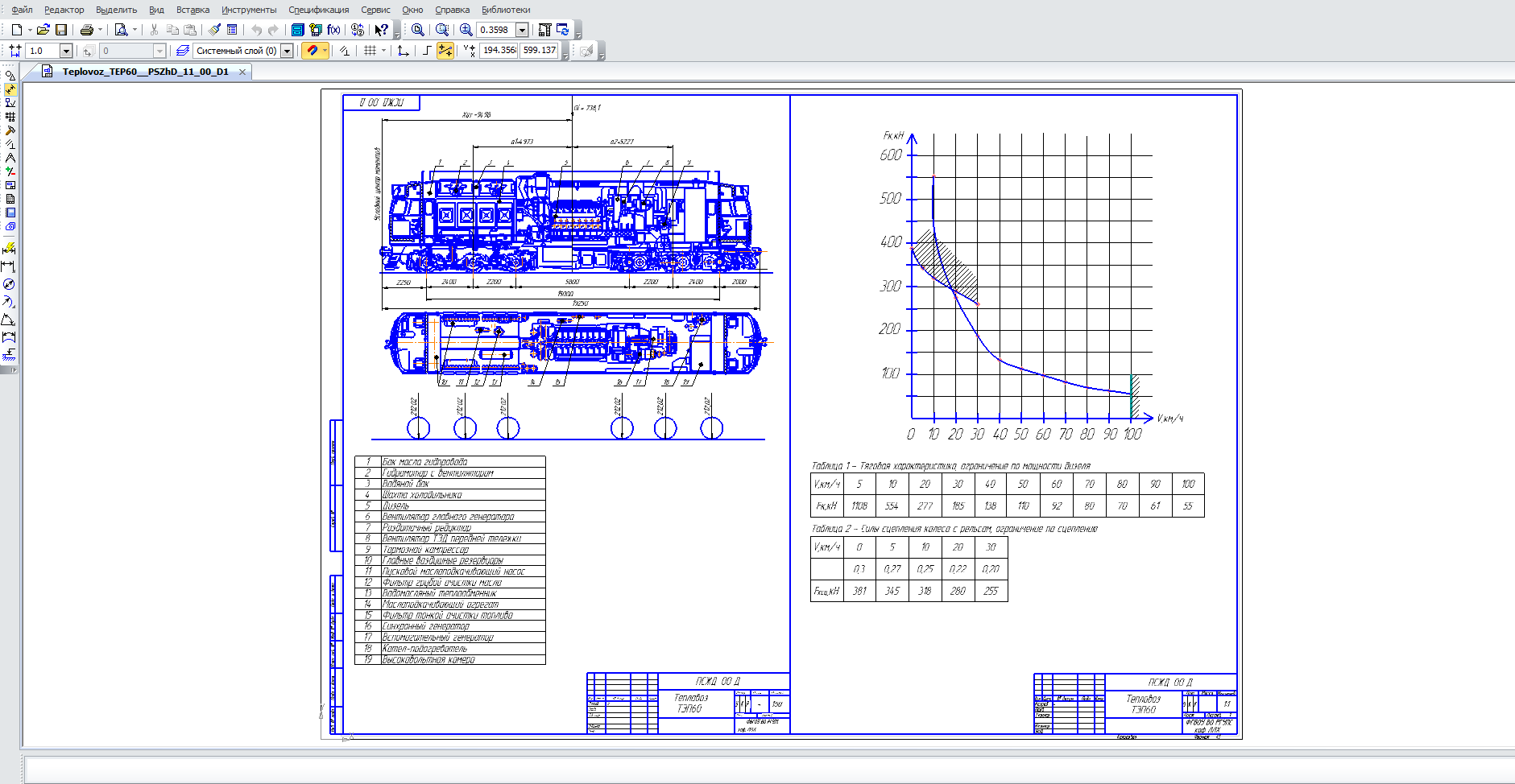
Task: Redo the action with the redo arrow
Action: coord(273,30)
